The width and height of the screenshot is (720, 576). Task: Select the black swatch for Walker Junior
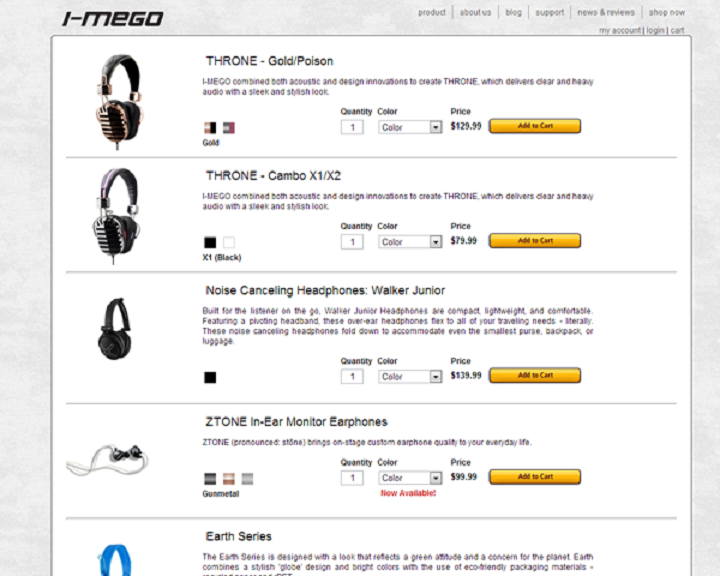coord(210,378)
